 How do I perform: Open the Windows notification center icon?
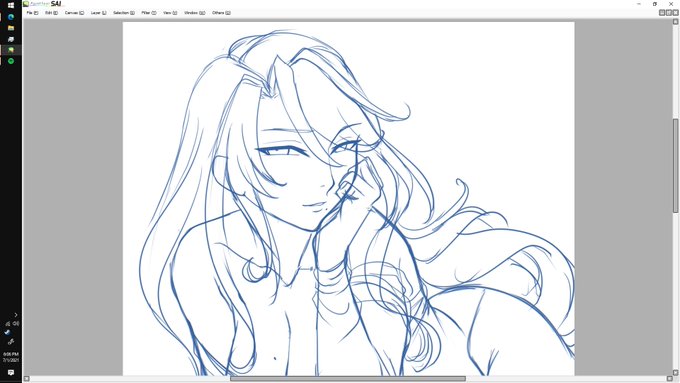tap(11, 373)
